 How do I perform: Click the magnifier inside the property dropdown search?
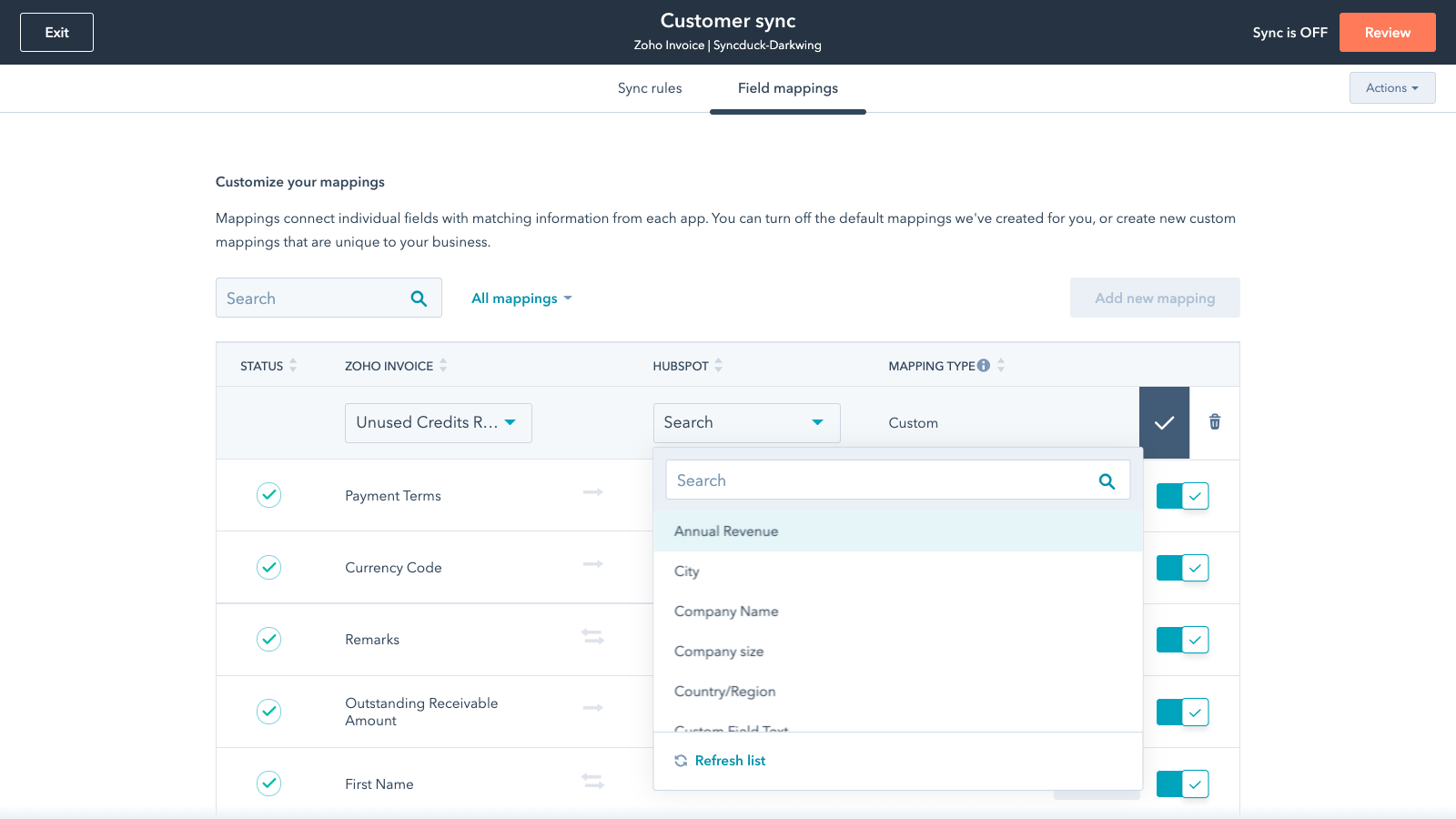click(1107, 480)
